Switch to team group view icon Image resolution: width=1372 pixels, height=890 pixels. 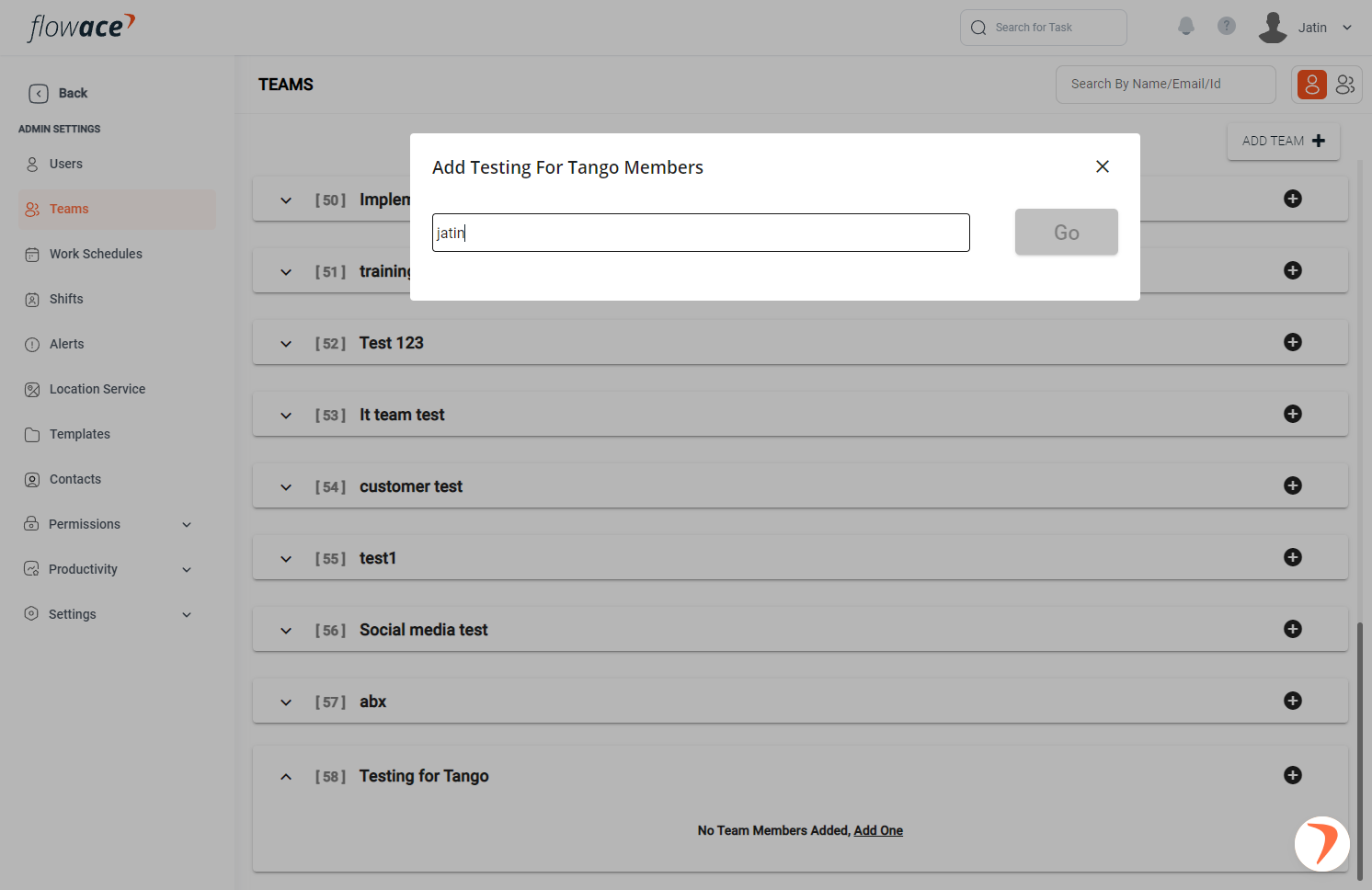click(x=1345, y=85)
